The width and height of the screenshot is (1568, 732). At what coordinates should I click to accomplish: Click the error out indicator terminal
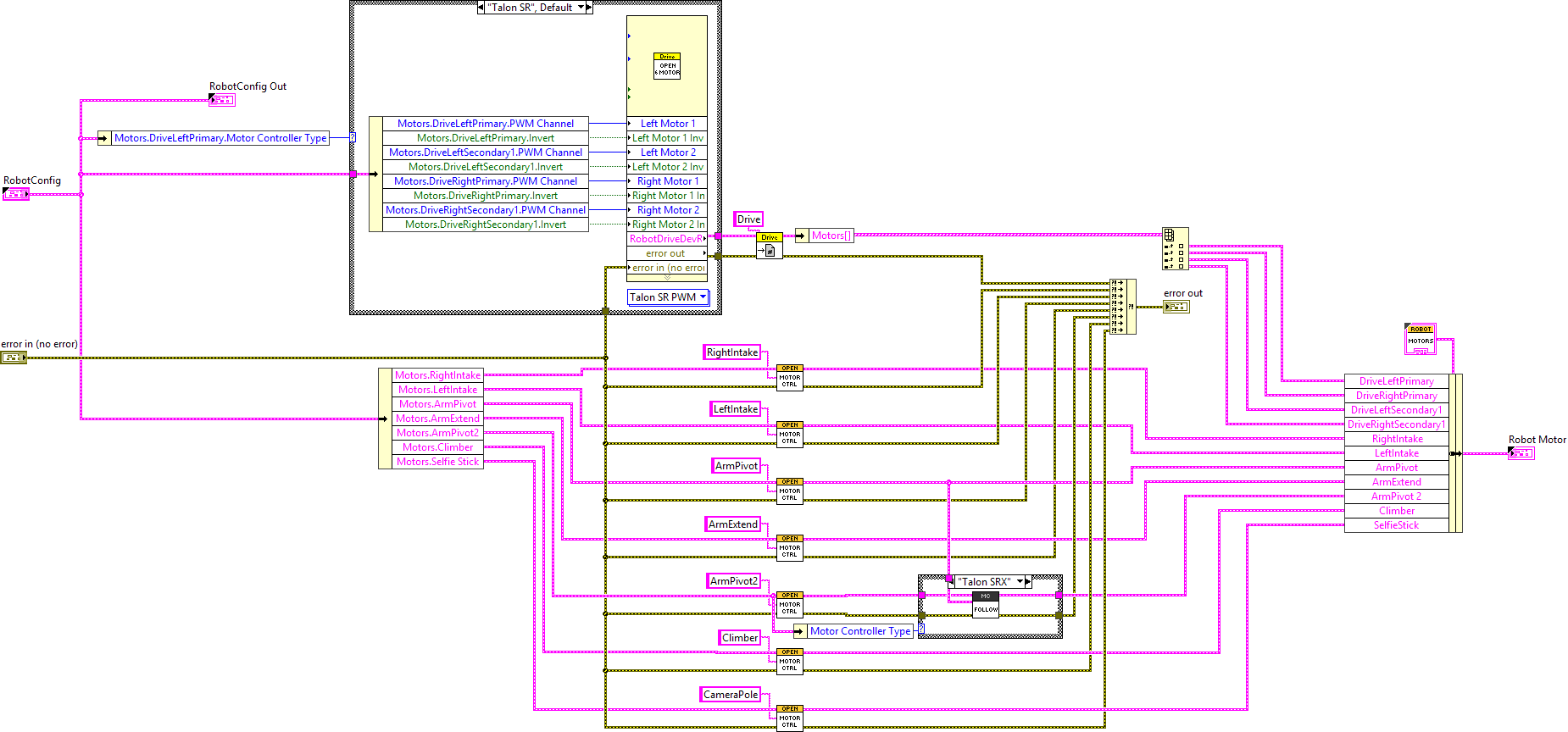click(1176, 307)
